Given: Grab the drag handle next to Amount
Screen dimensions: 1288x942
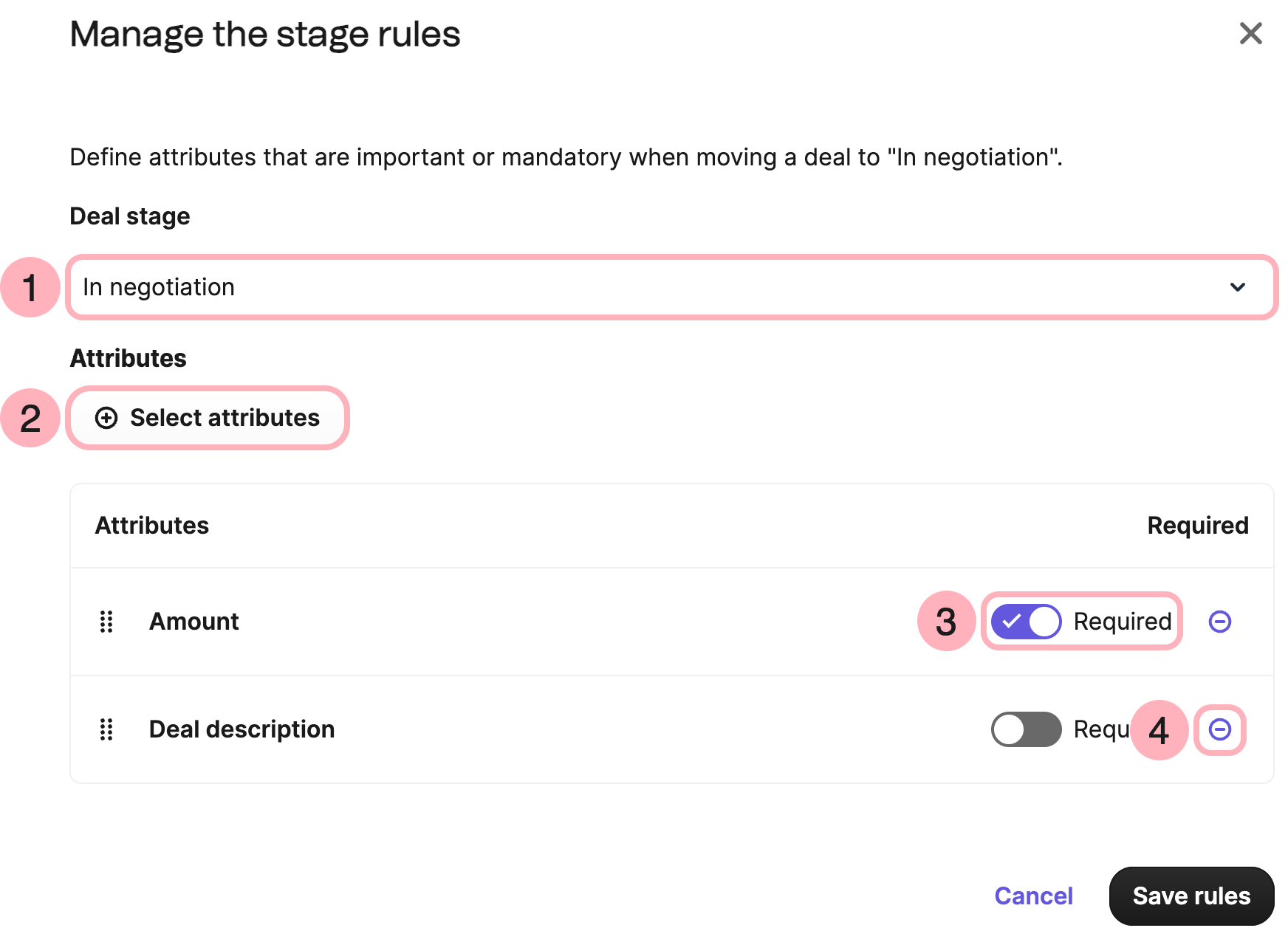Looking at the screenshot, I should (x=106, y=622).
